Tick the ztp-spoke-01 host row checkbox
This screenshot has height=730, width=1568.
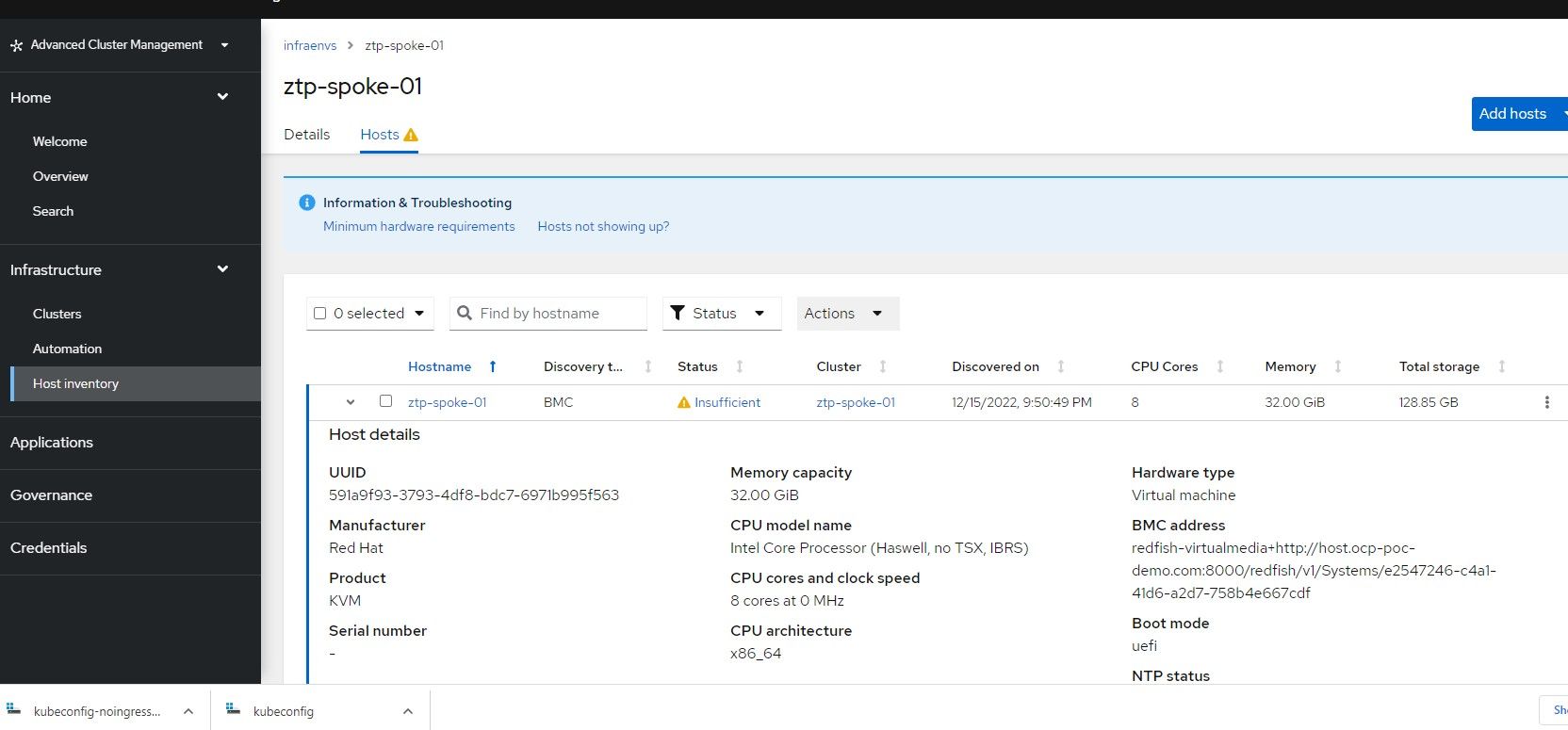point(385,401)
